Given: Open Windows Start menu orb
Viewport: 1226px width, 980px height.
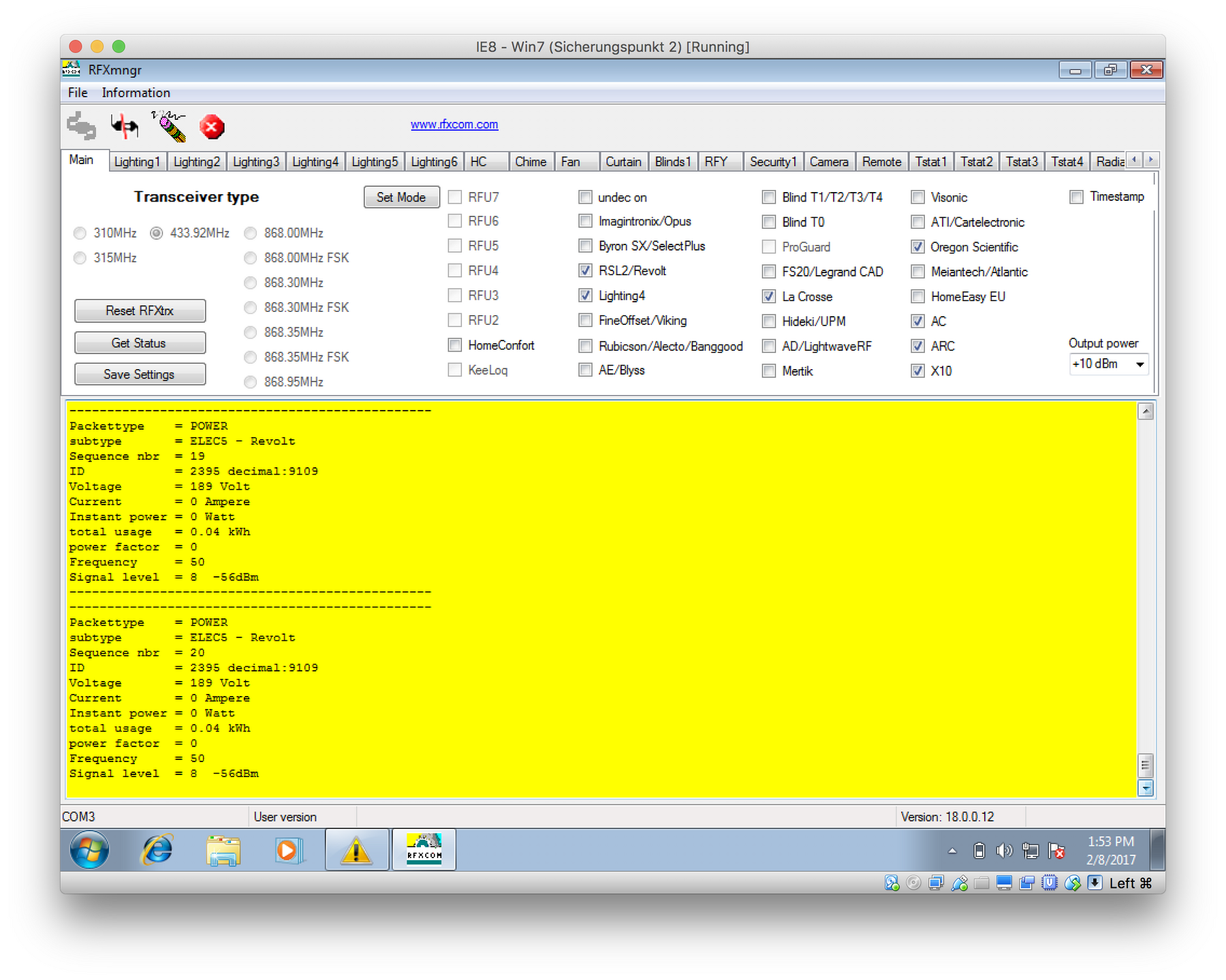Looking at the screenshot, I should pyautogui.click(x=90, y=850).
